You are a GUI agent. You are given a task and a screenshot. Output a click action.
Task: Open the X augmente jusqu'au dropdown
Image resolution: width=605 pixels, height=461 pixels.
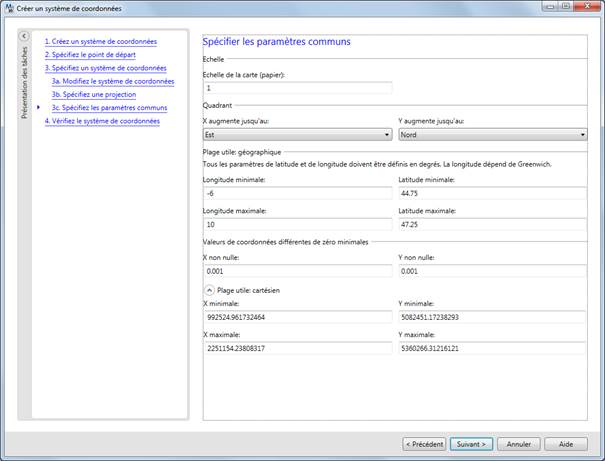[296, 134]
